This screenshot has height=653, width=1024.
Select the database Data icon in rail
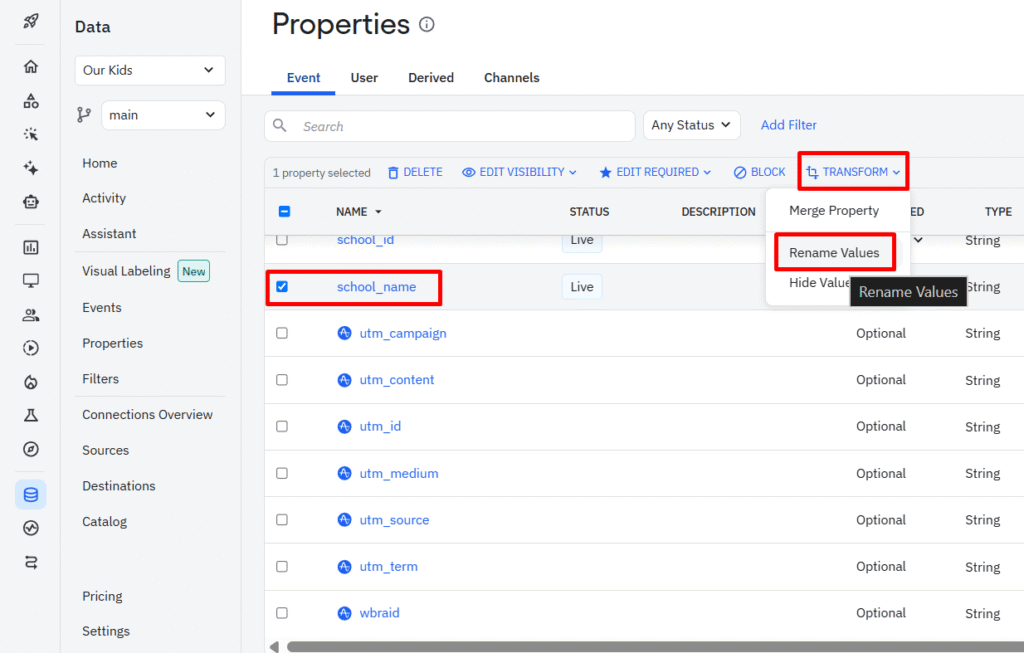click(x=31, y=494)
